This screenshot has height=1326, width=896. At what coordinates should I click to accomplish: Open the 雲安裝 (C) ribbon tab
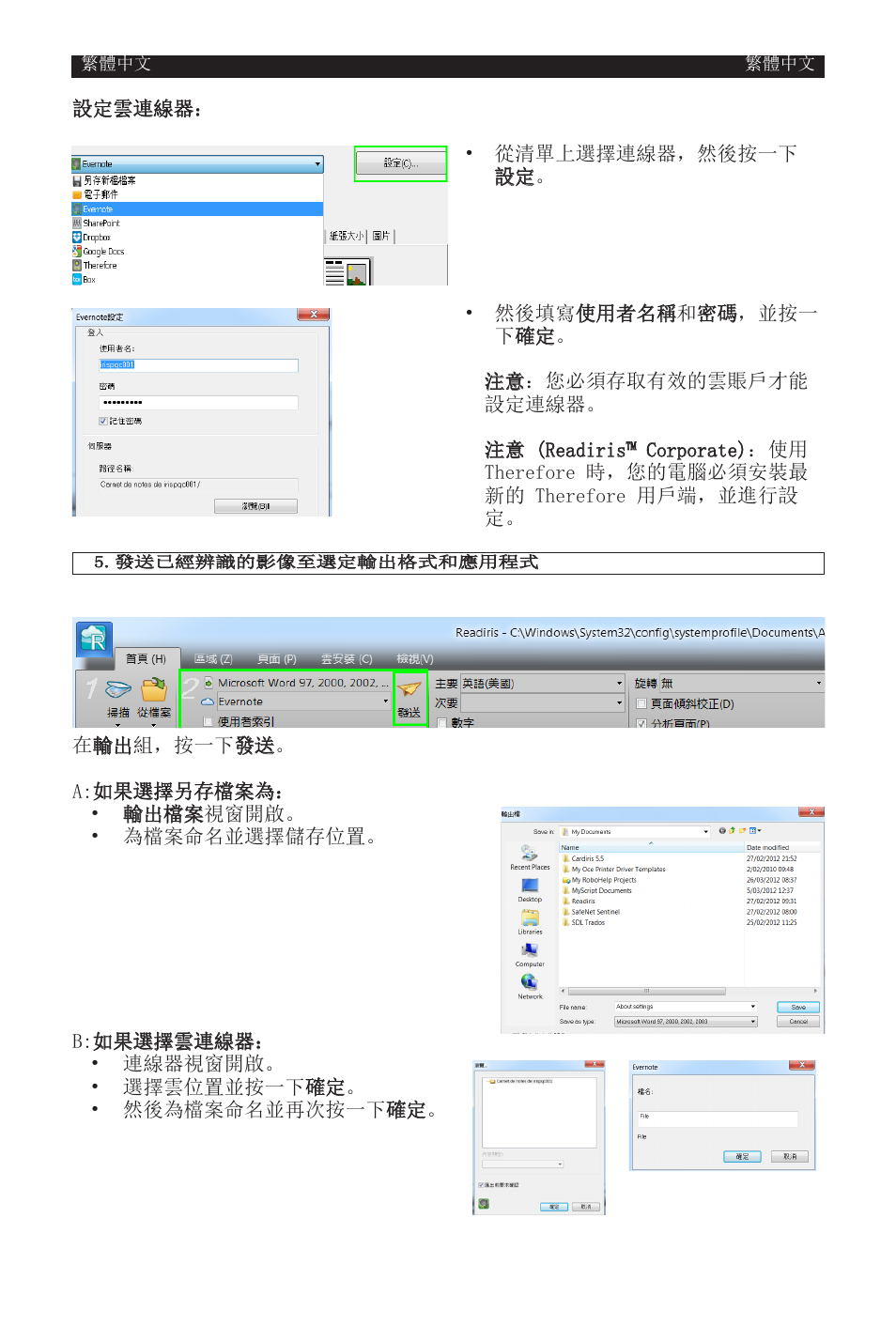click(347, 659)
